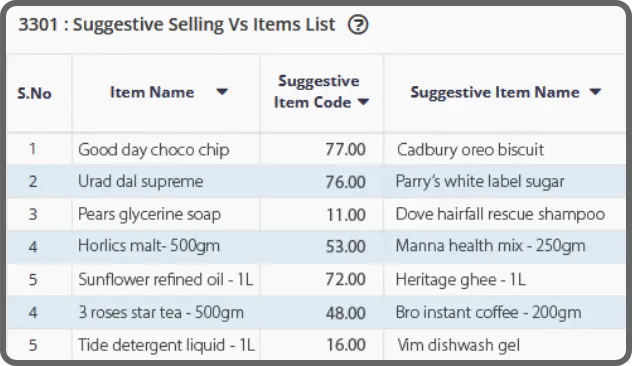
Task: Select Sunflower refined oil - 1L
Action: coord(166,279)
